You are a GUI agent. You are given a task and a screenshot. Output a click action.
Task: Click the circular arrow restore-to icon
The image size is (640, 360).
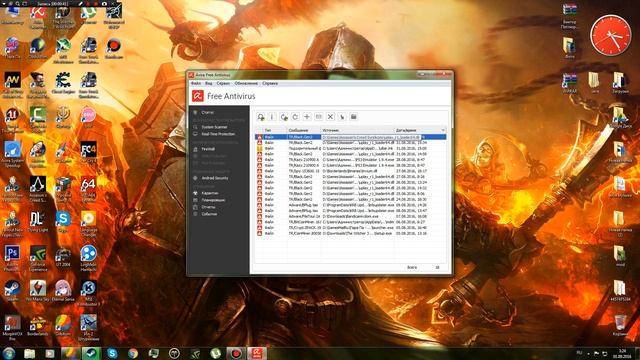295,117
